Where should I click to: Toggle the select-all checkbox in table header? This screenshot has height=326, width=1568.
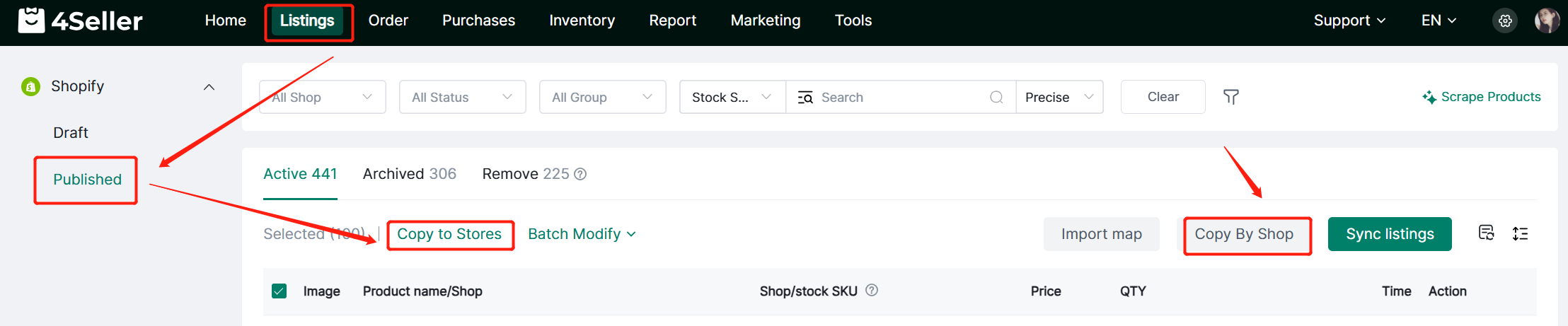coord(279,291)
